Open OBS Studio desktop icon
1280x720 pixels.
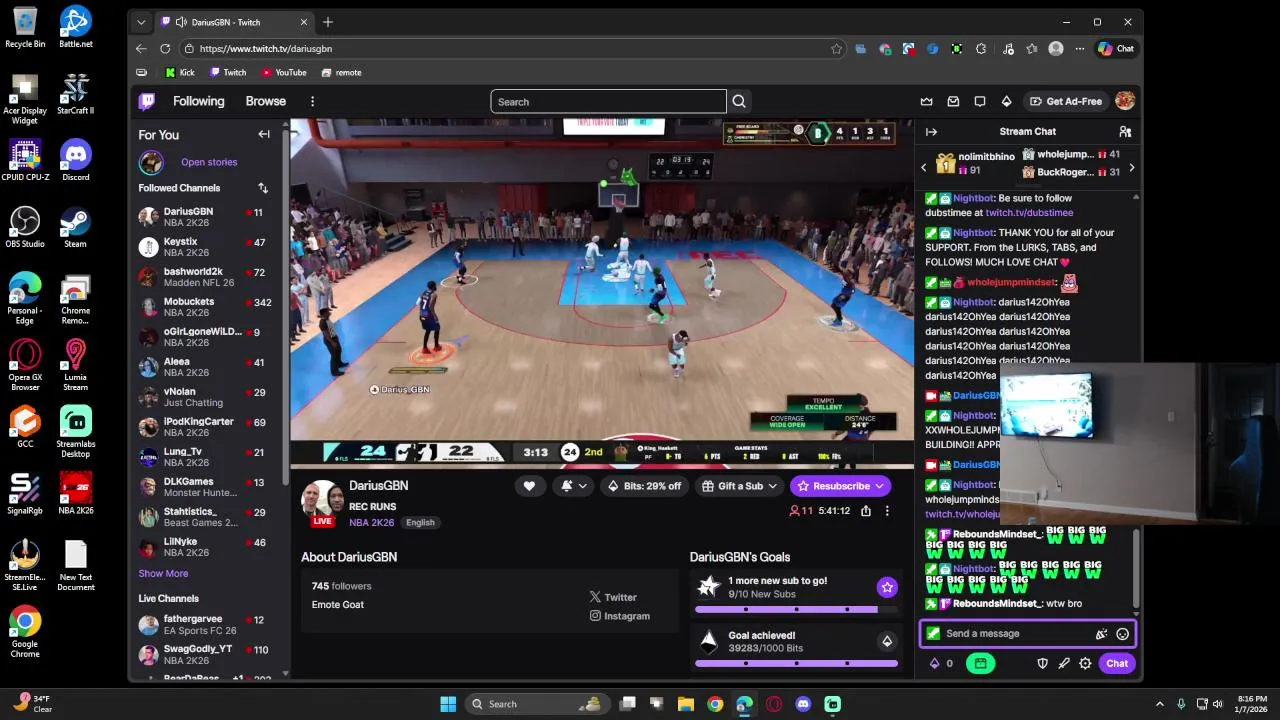[25, 228]
